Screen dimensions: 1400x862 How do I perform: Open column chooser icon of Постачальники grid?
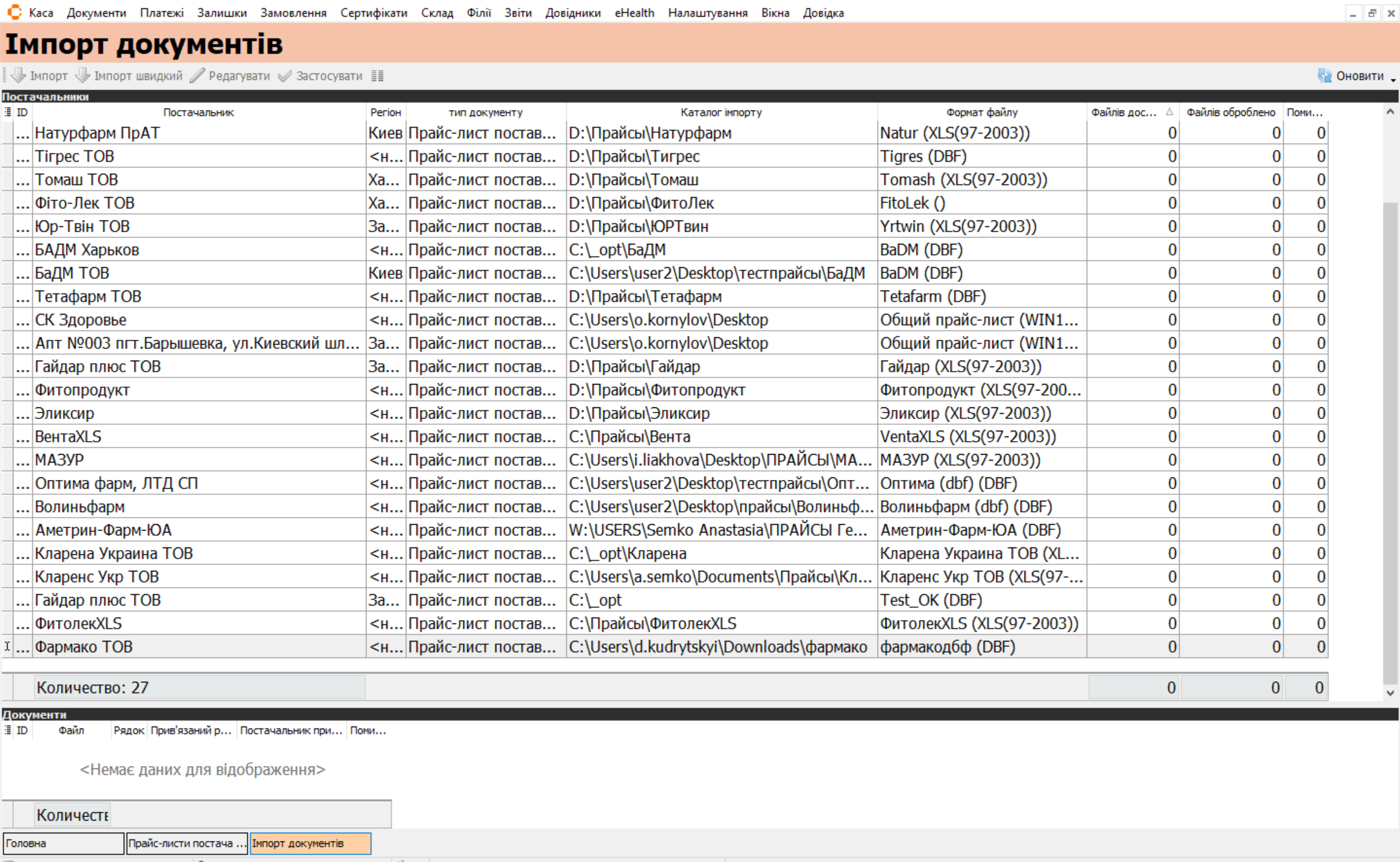[8, 112]
